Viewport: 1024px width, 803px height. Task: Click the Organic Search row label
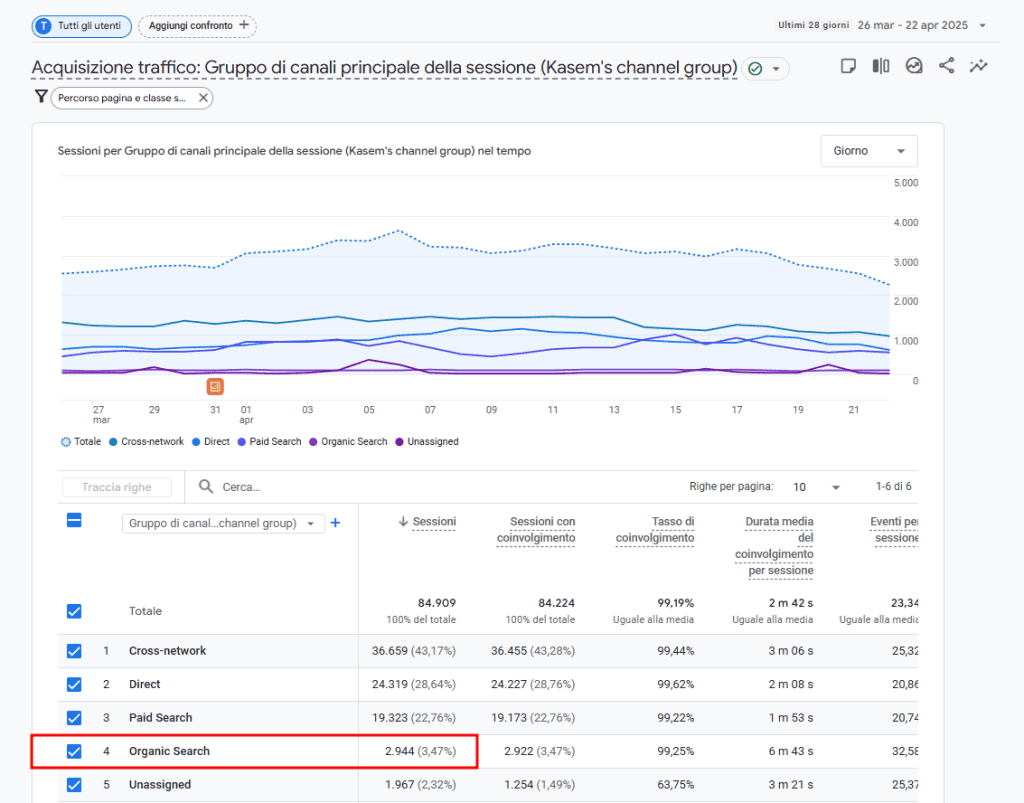click(x=169, y=751)
